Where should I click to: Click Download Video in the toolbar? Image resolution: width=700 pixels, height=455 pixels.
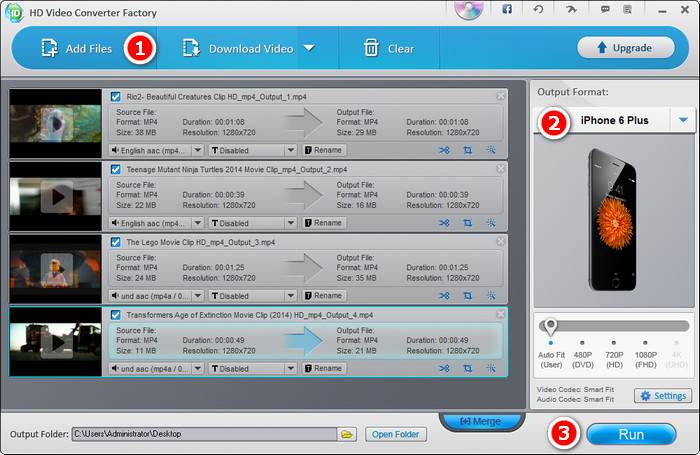coord(238,48)
